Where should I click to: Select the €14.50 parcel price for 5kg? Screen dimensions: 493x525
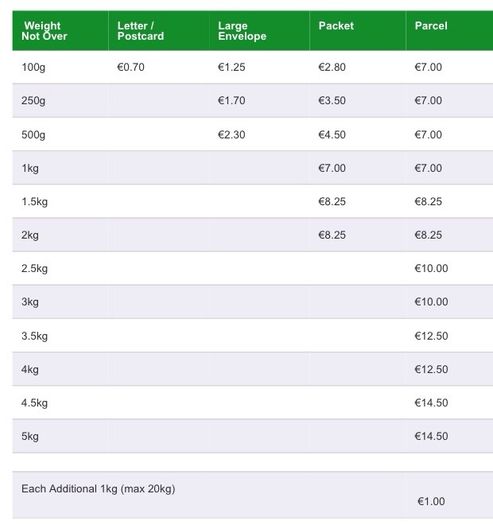tap(431, 436)
